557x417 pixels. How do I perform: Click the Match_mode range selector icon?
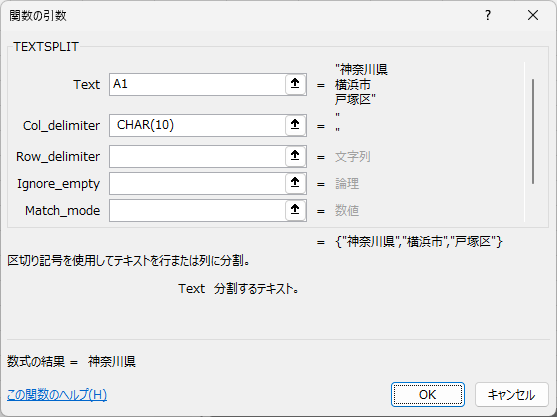[295, 210]
